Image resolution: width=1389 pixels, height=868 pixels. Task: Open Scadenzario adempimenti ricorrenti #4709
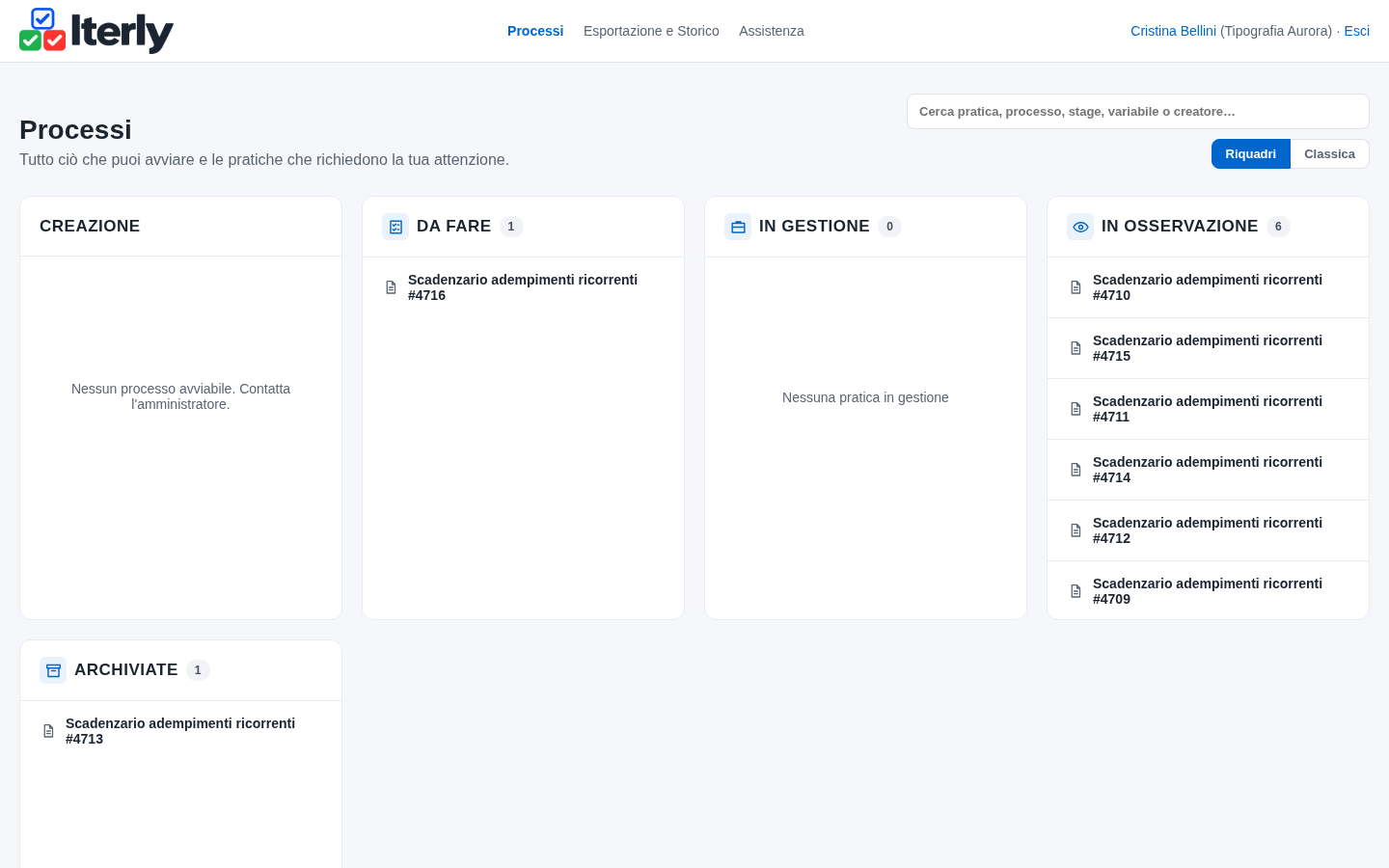click(x=1208, y=591)
